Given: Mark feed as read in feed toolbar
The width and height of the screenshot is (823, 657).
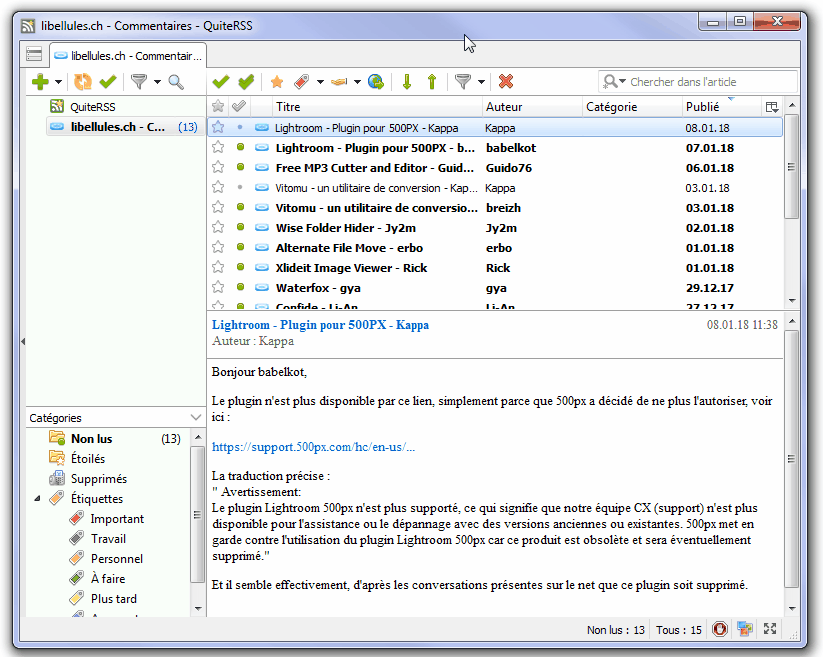Looking at the screenshot, I should point(108,82).
